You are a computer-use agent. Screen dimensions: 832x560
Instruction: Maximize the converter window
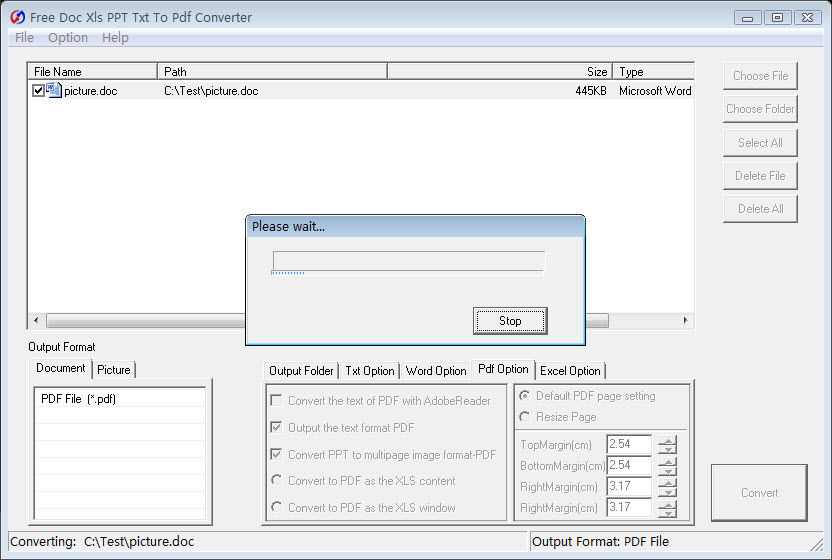pyautogui.click(x=777, y=18)
